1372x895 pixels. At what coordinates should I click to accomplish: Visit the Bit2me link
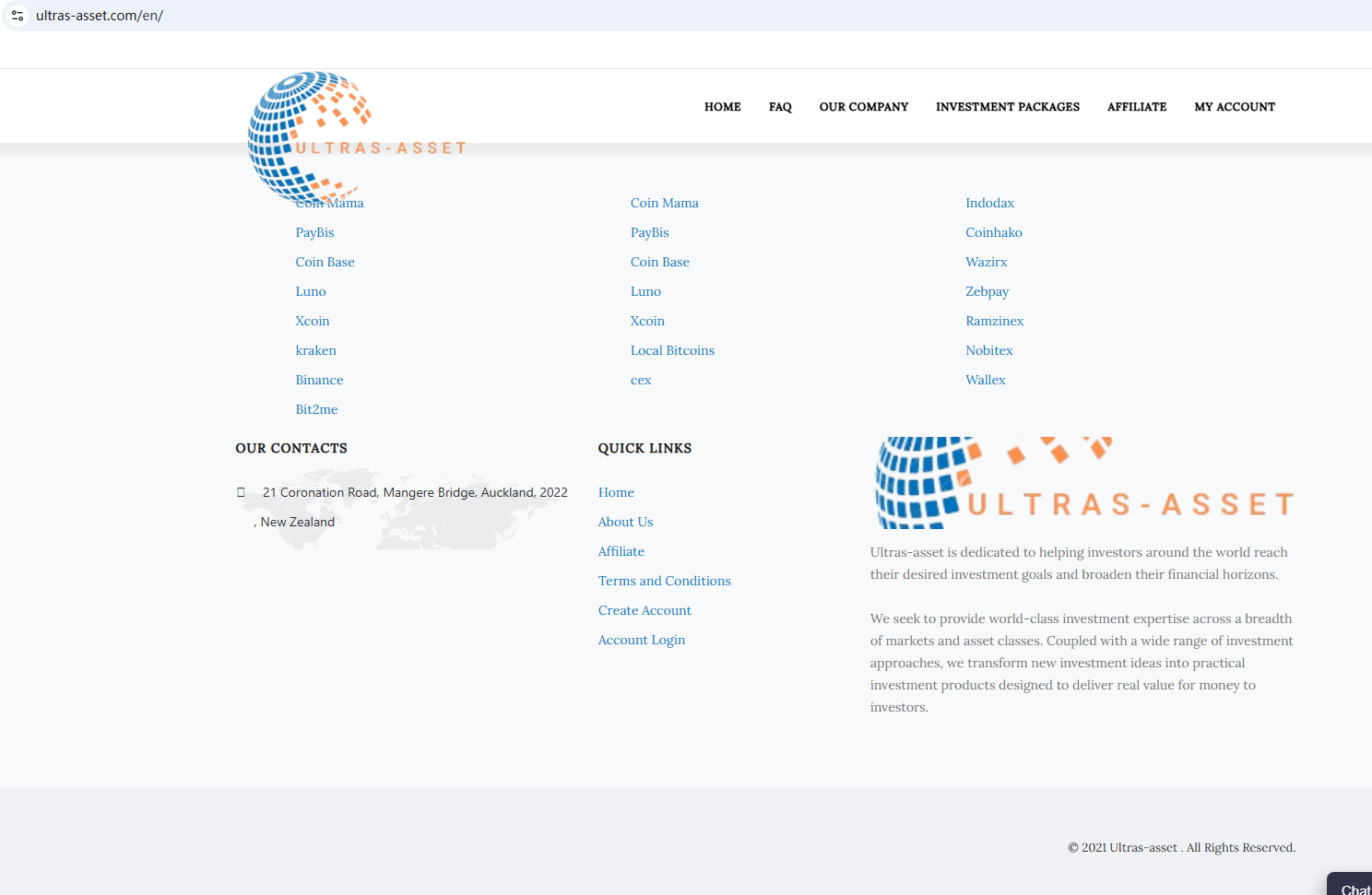(317, 409)
